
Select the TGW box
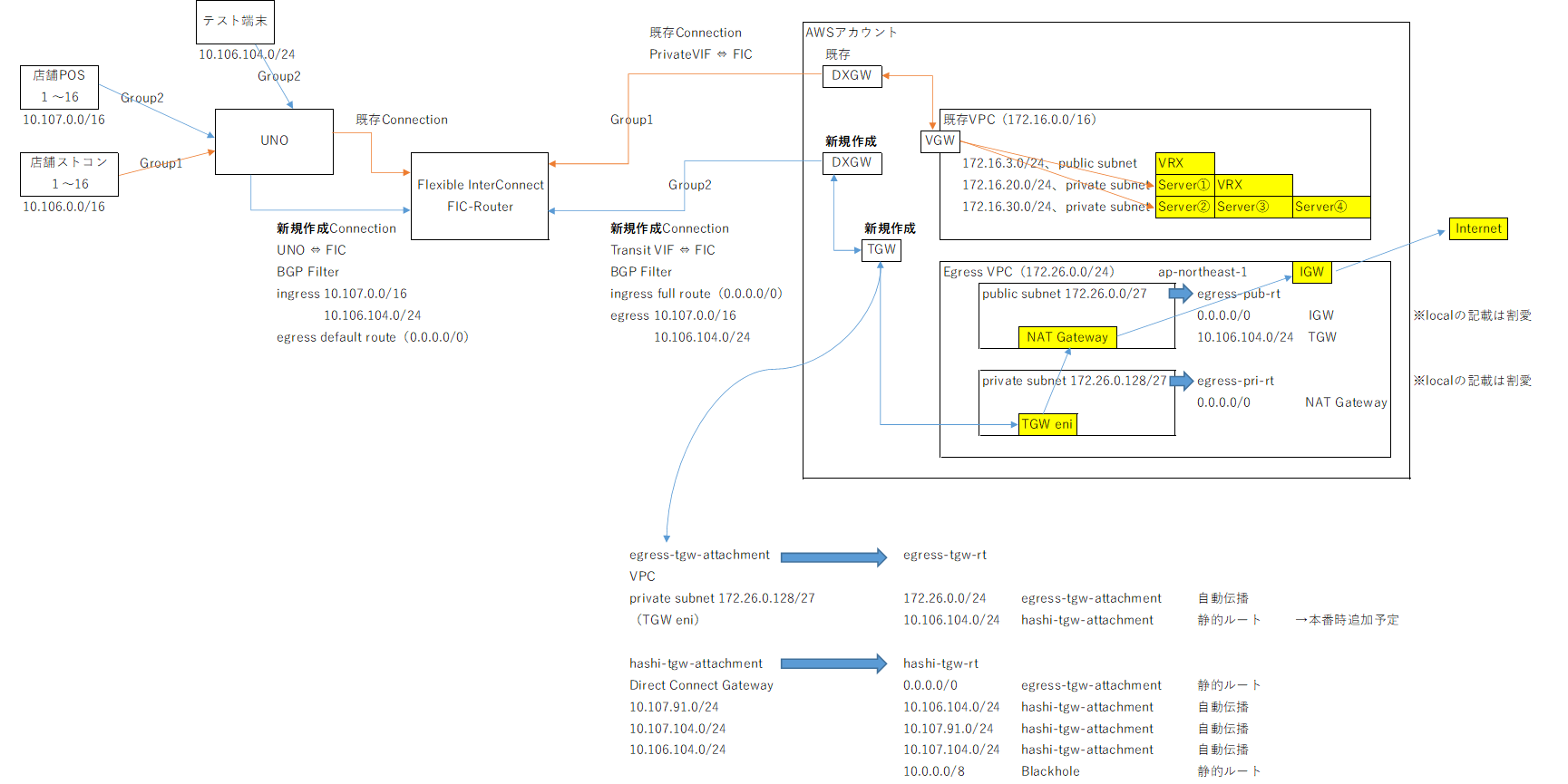click(x=881, y=250)
